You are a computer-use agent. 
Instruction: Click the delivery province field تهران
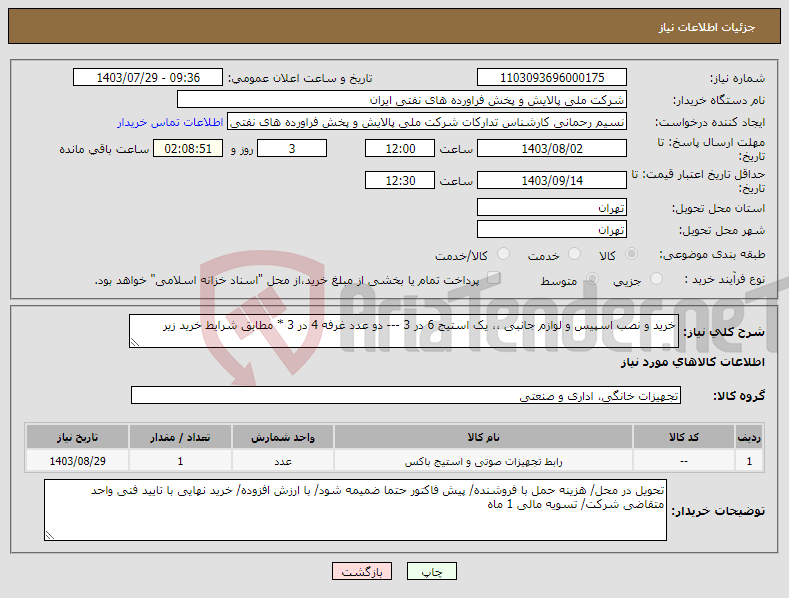pyautogui.click(x=551, y=207)
